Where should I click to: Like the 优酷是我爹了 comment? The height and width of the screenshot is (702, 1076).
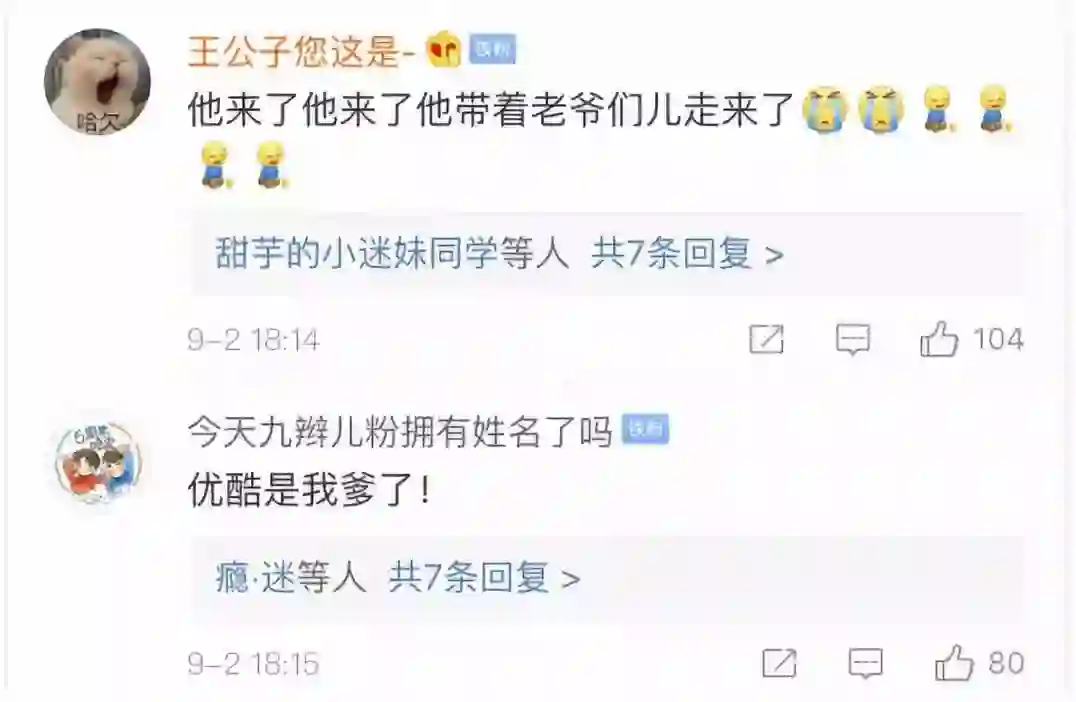point(954,663)
